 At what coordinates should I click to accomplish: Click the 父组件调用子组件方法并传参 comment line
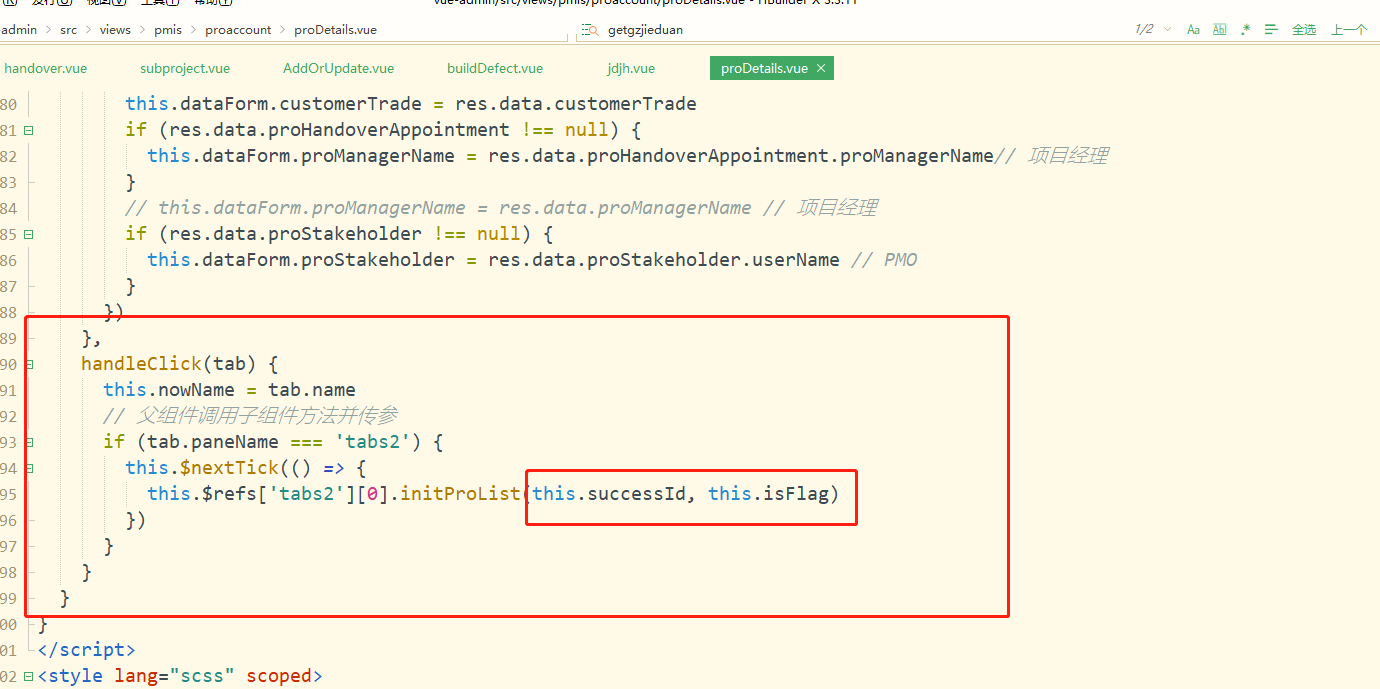tap(250, 416)
